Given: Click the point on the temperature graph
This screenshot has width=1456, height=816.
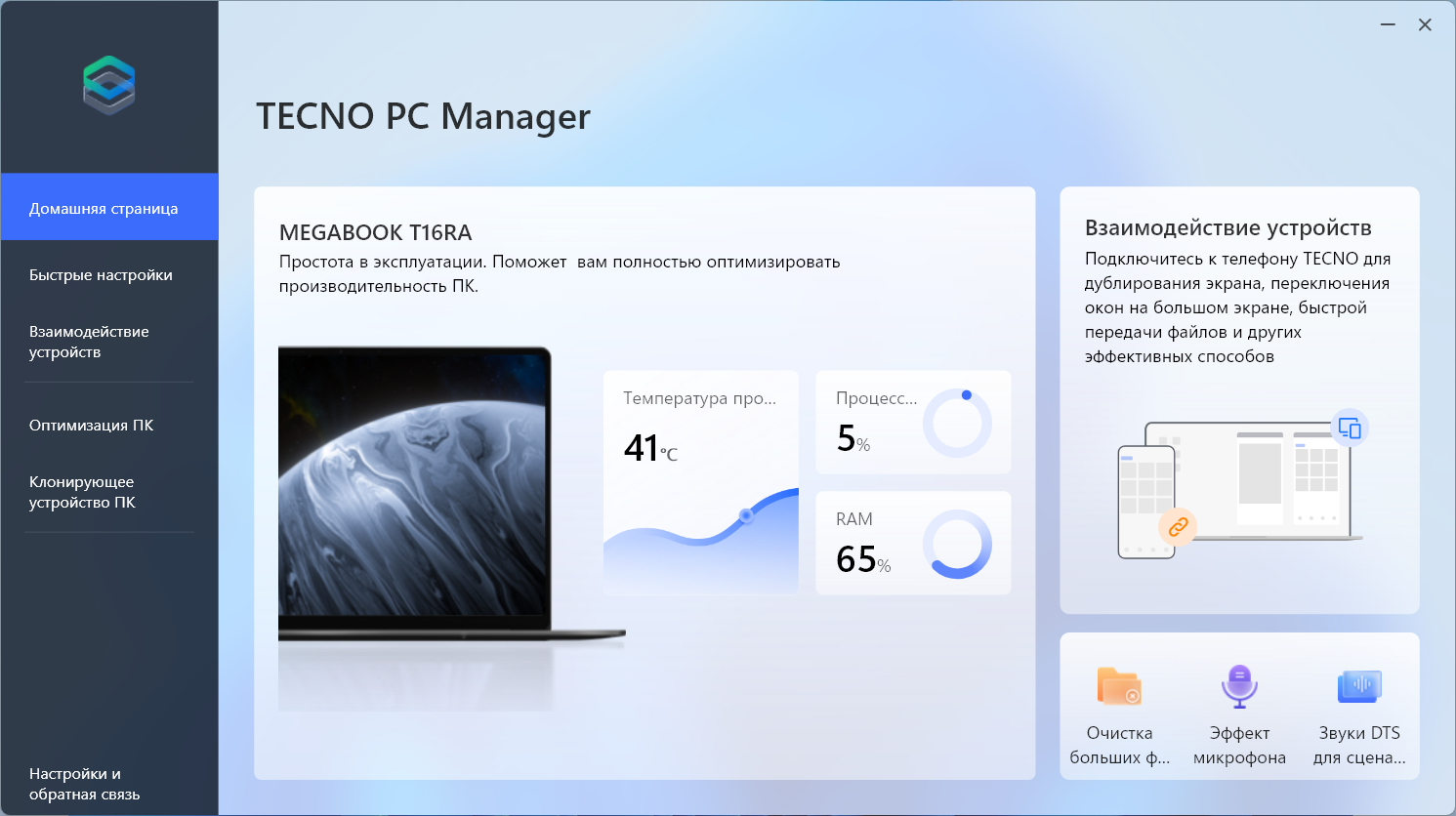Looking at the screenshot, I should coord(746,515).
